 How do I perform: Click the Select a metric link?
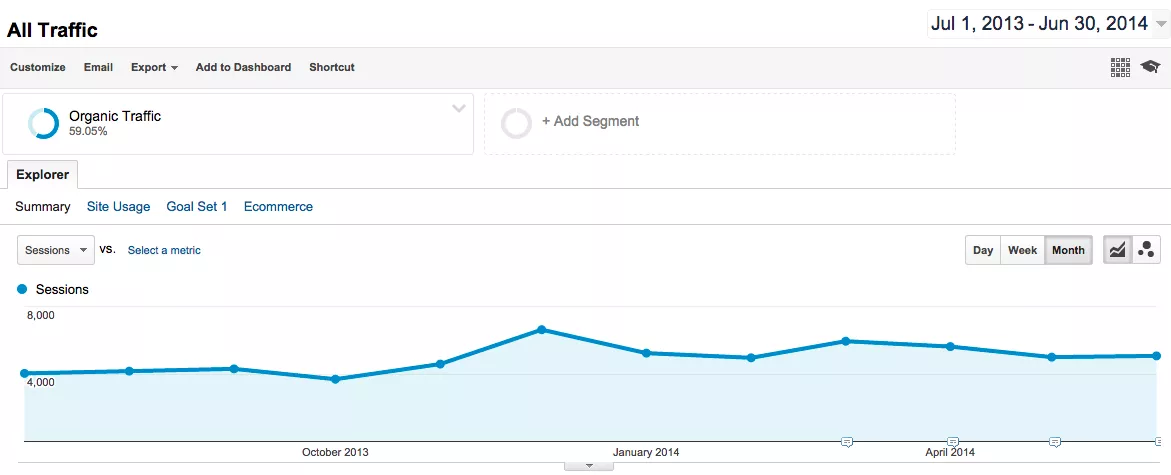pos(164,250)
